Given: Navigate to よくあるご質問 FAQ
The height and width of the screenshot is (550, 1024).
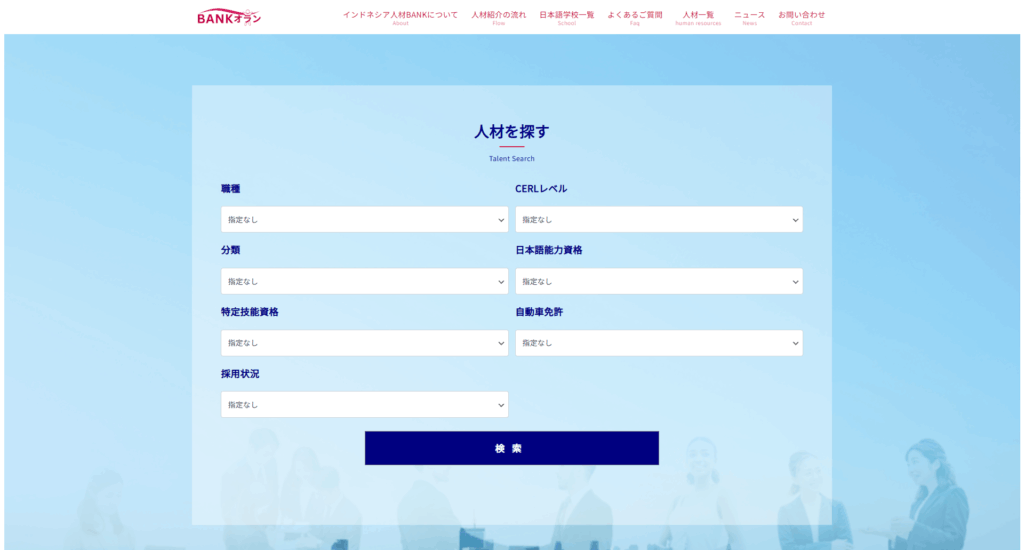Looking at the screenshot, I should pyautogui.click(x=634, y=16).
